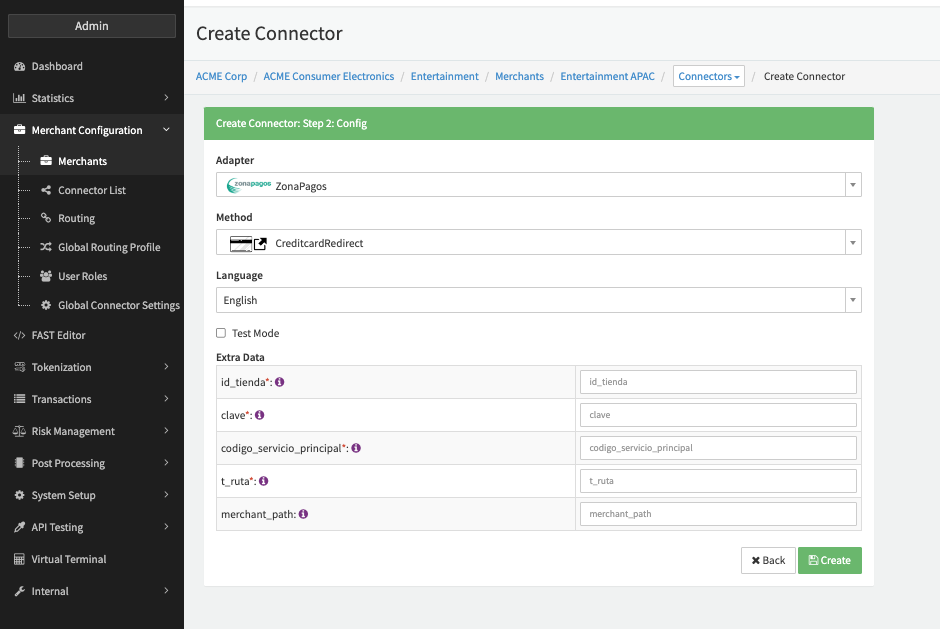Open the Method dropdown showing CreditcardRedirect

point(538,243)
